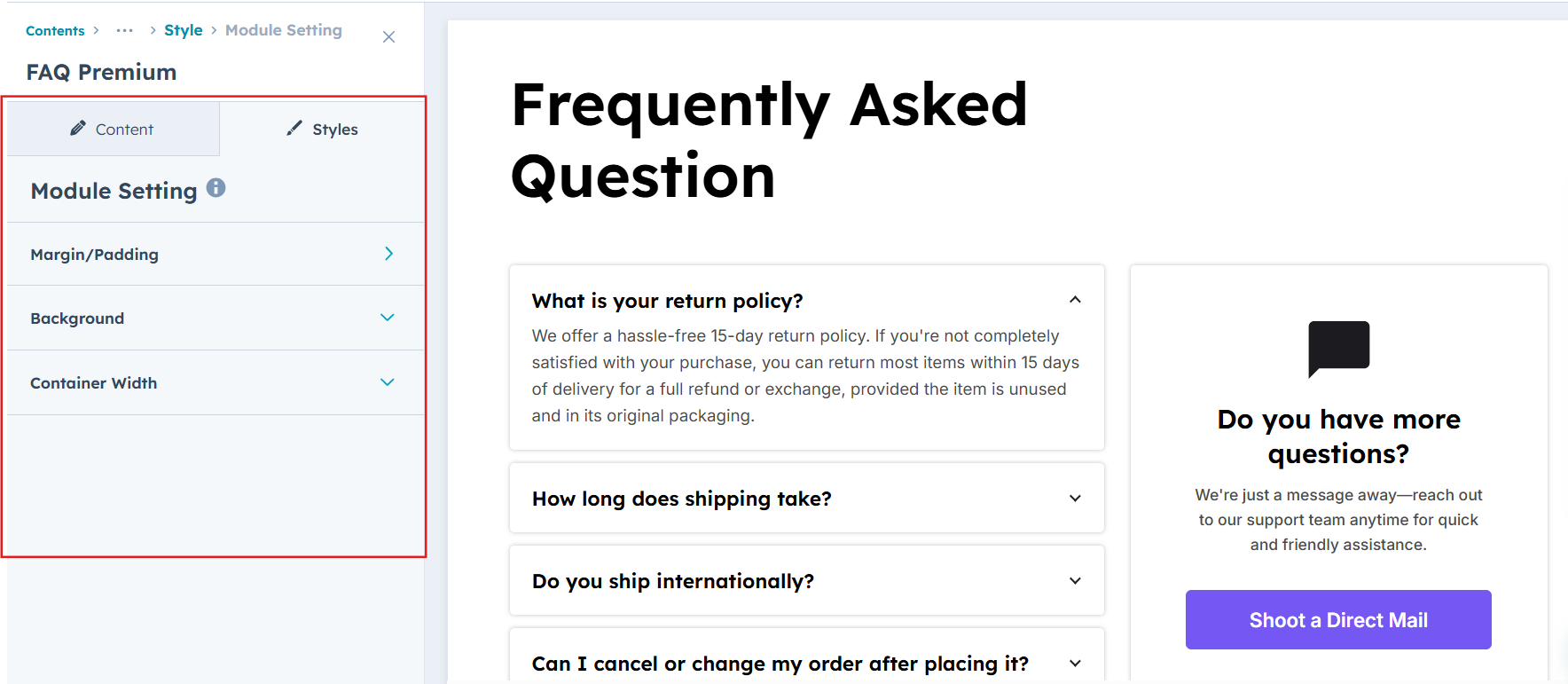Click the Shoot a Direct Mail button

pos(1337,620)
